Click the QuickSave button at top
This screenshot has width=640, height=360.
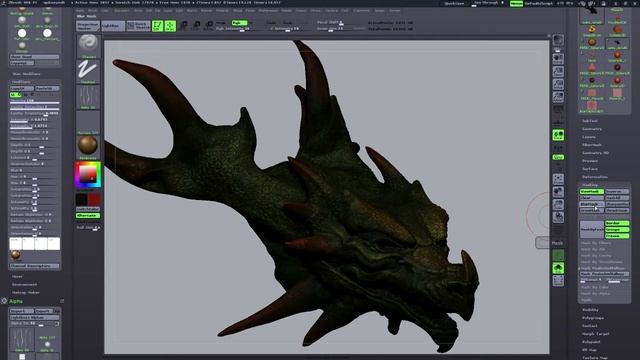click(454, 3)
